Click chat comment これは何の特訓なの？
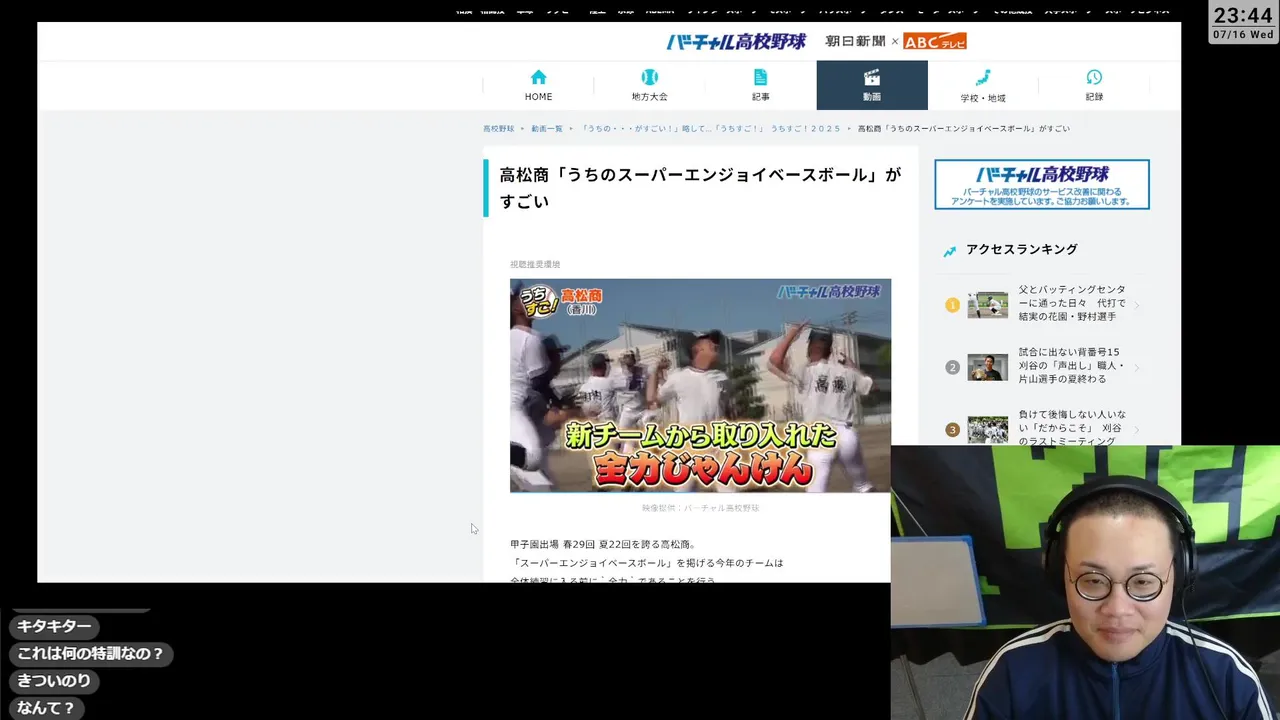1280x720 pixels. (x=91, y=654)
